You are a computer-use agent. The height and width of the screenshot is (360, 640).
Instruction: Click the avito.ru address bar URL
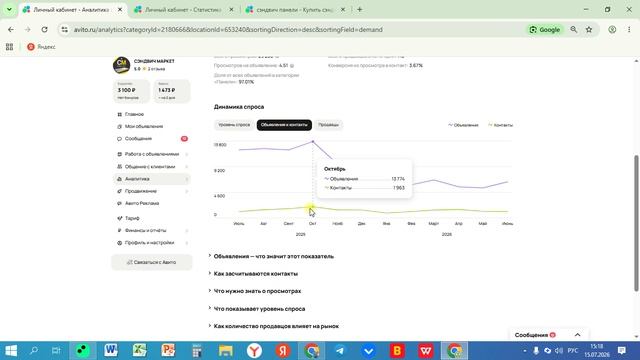pos(228,29)
